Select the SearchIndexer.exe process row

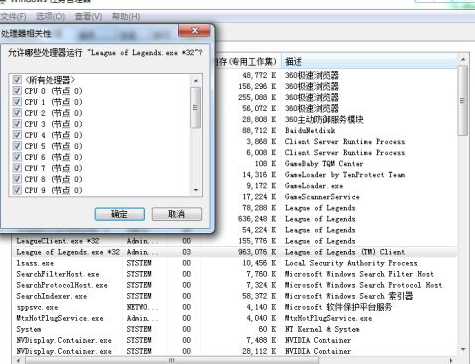point(235,296)
